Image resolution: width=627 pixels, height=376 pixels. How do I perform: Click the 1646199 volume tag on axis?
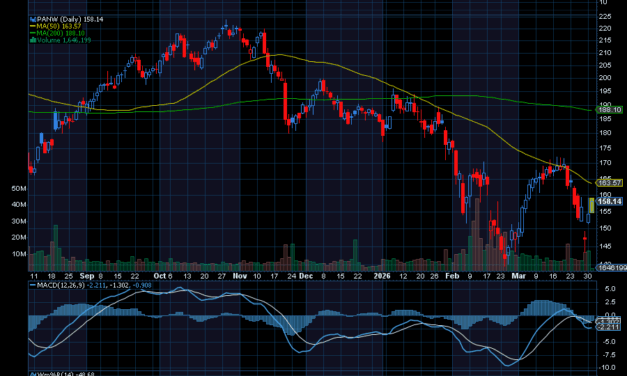coord(612,267)
